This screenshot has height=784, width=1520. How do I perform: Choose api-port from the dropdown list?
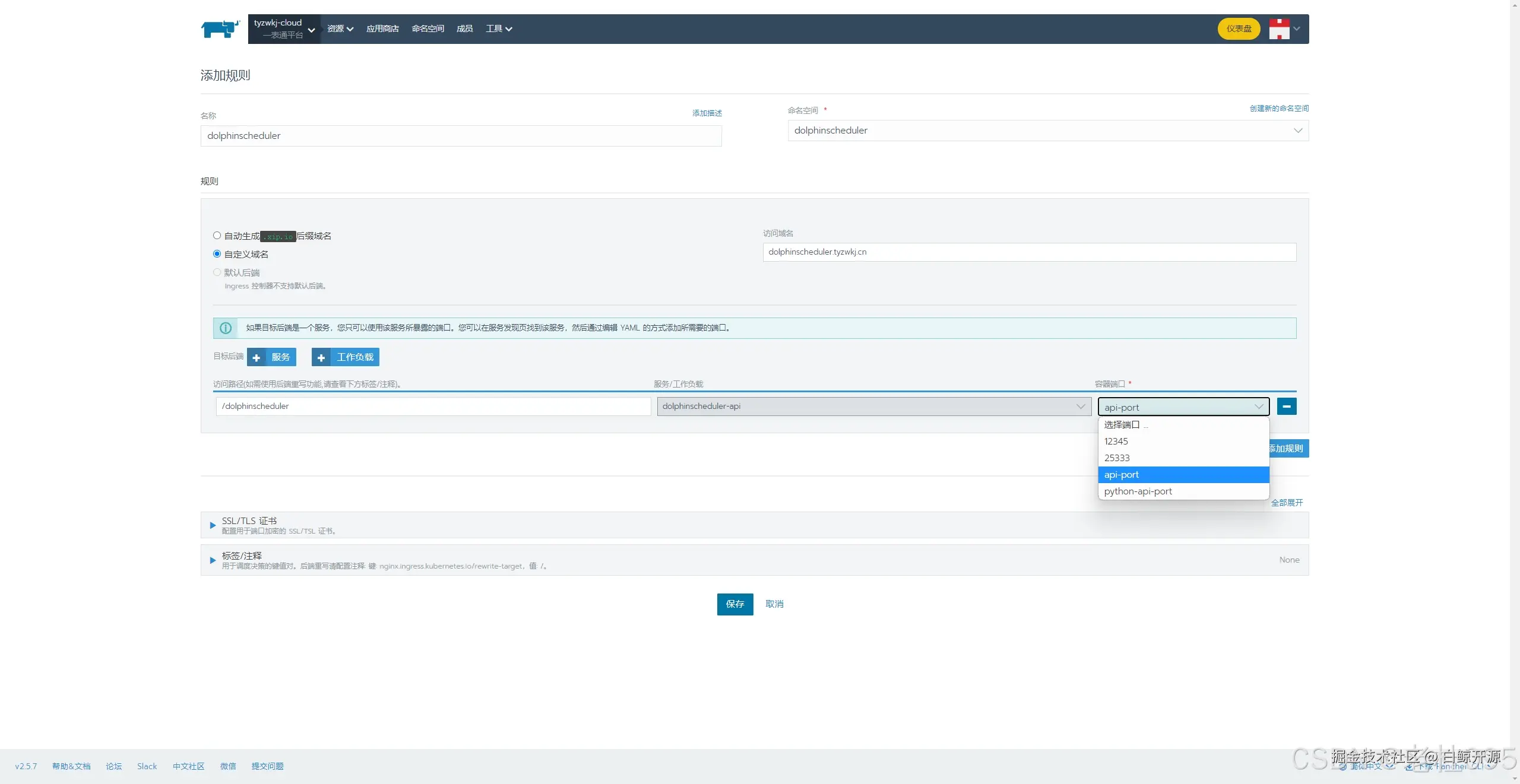click(x=1183, y=474)
